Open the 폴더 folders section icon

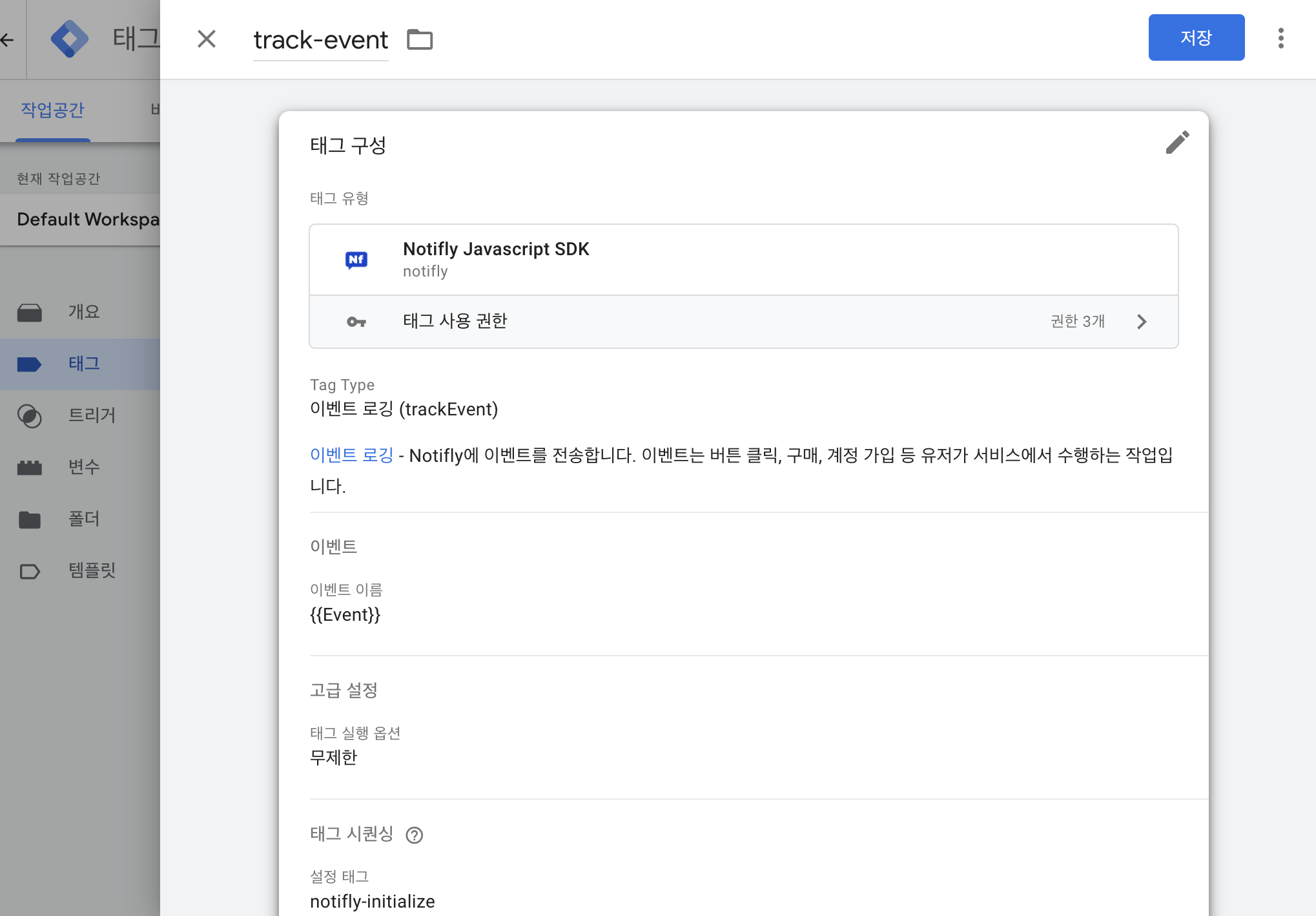tap(28, 519)
